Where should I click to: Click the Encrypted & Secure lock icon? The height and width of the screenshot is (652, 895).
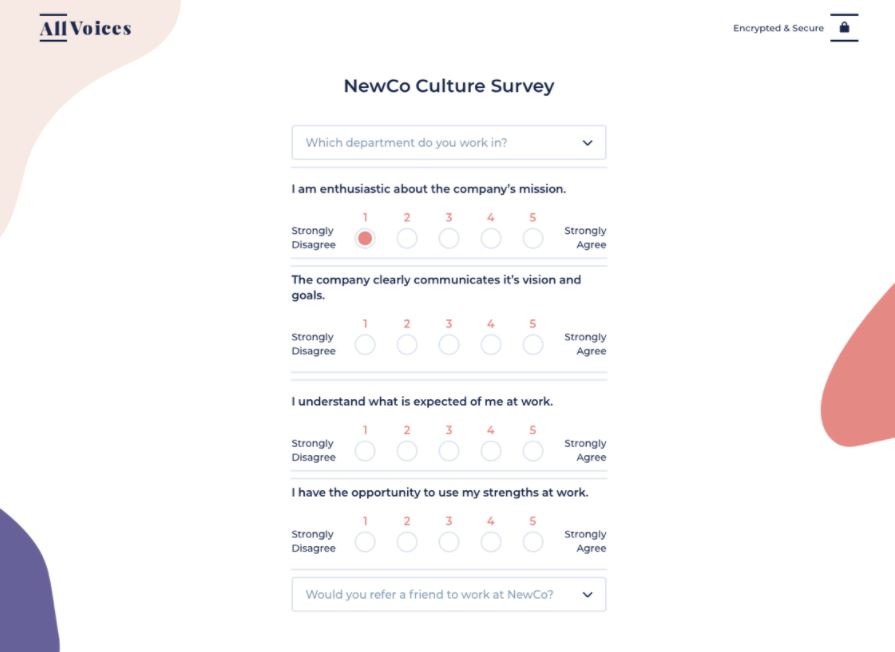click(x=844, y=28)
